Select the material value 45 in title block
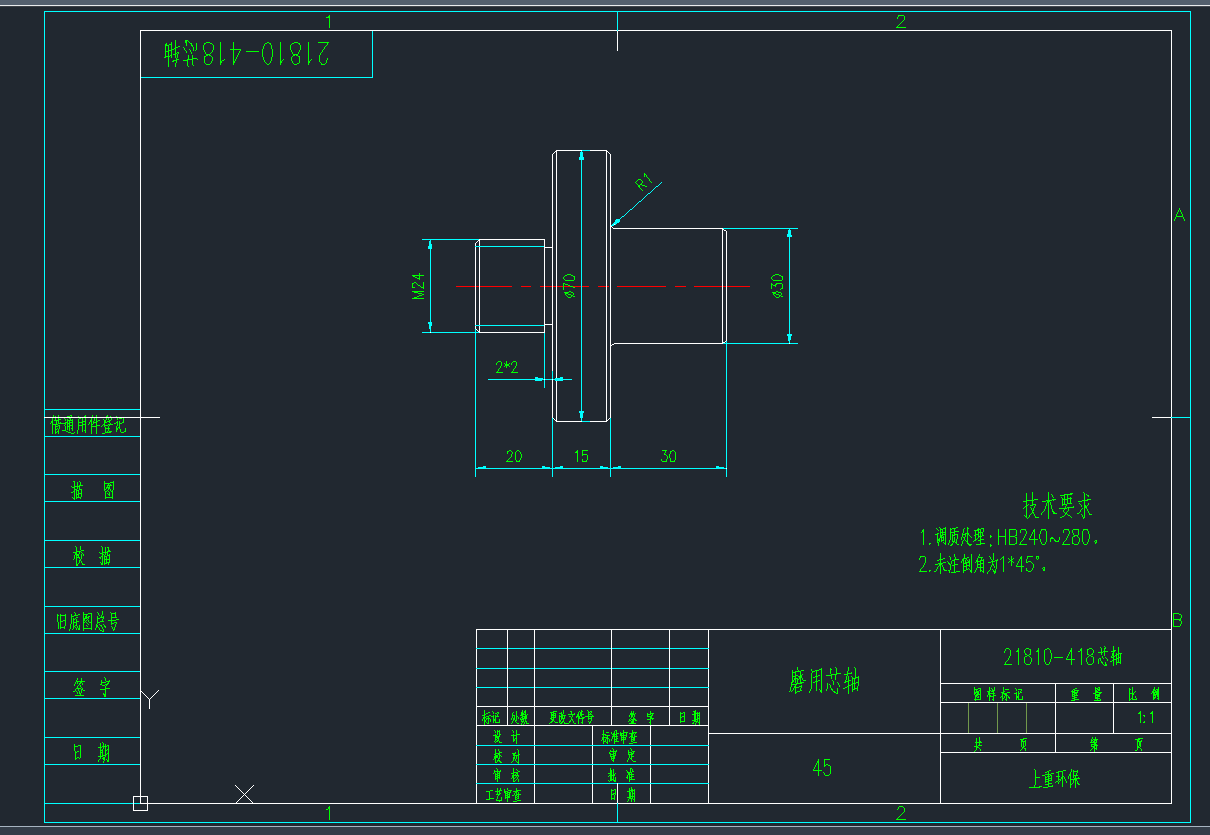 pyautogui.click(x=822, y=768)
